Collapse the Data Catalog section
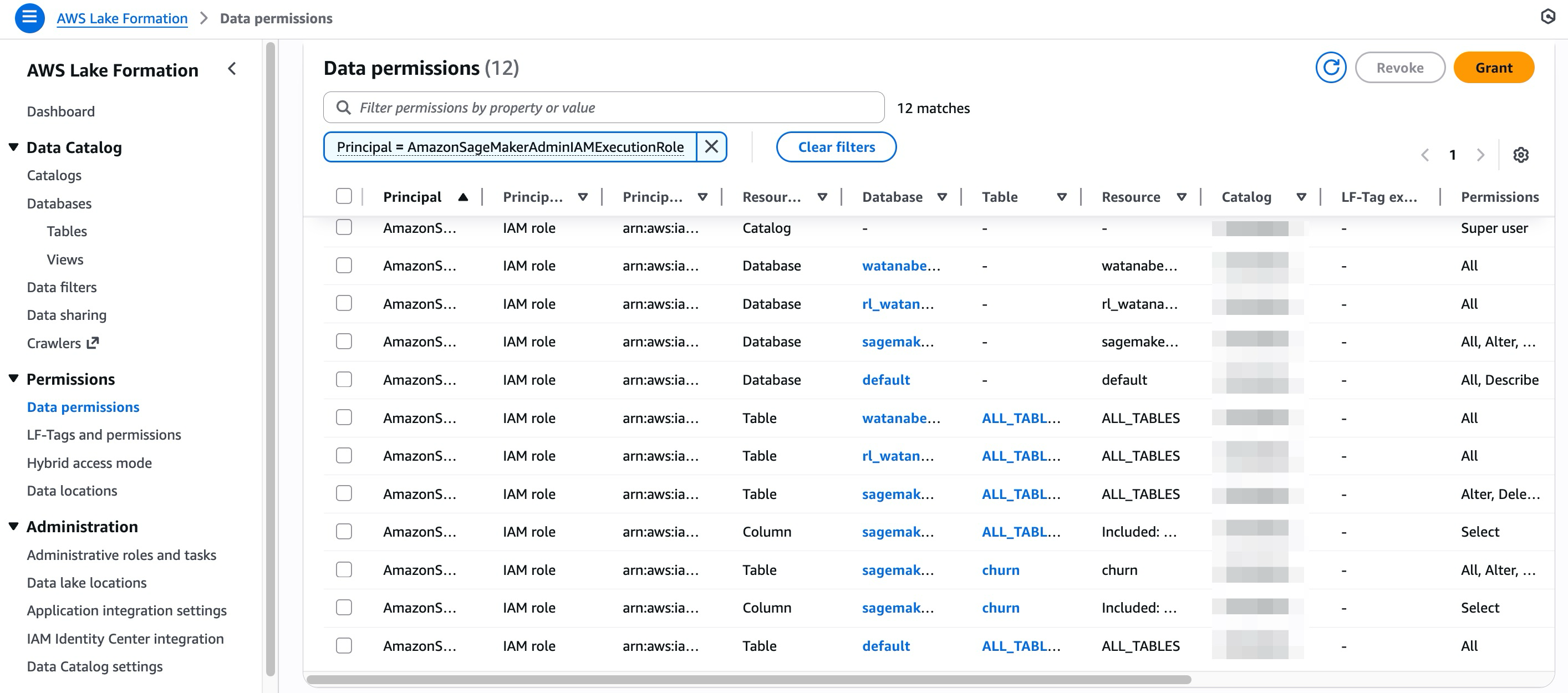The image size is (1568, 693). 13,147
